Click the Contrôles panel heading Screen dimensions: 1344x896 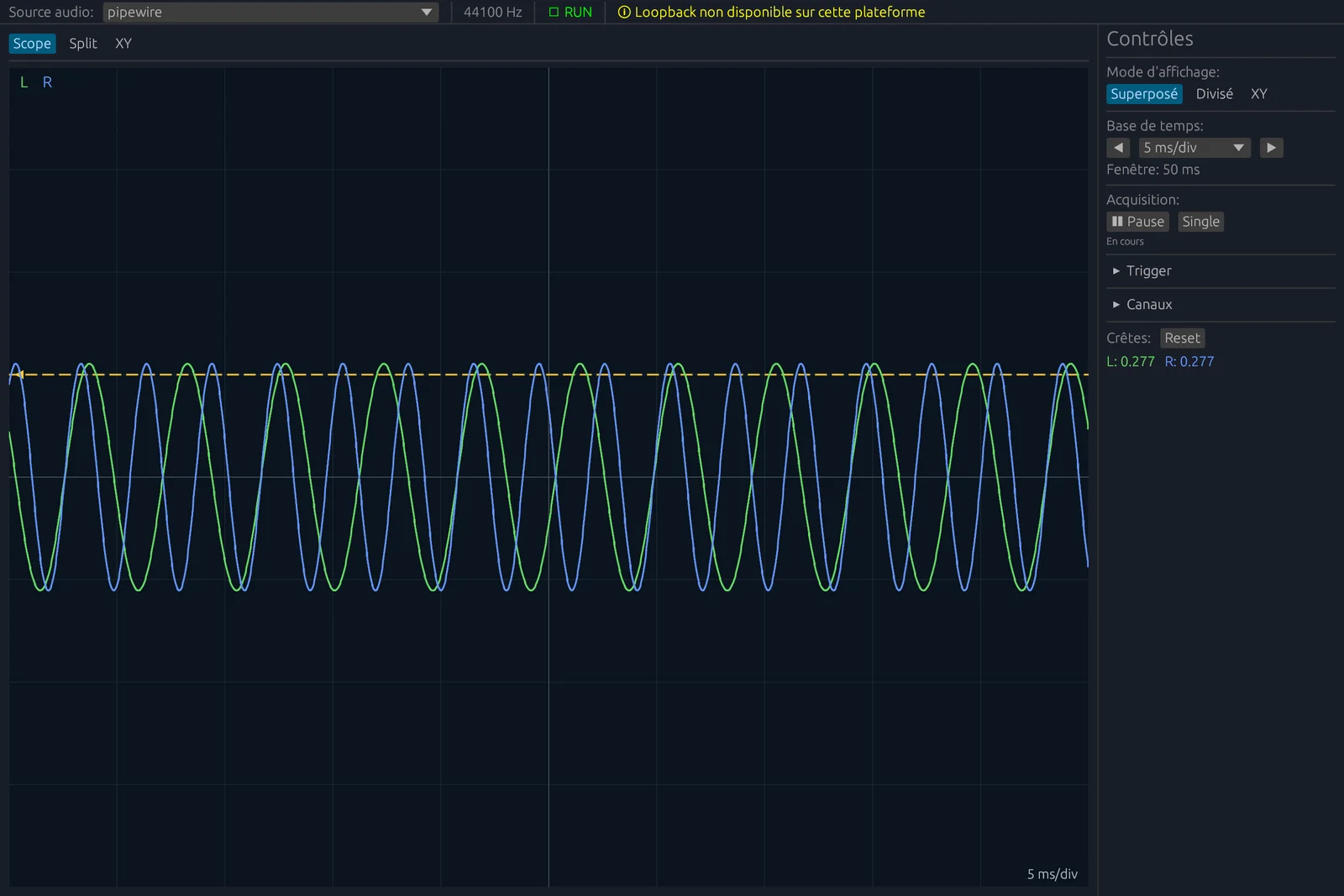pos(1150,39)
